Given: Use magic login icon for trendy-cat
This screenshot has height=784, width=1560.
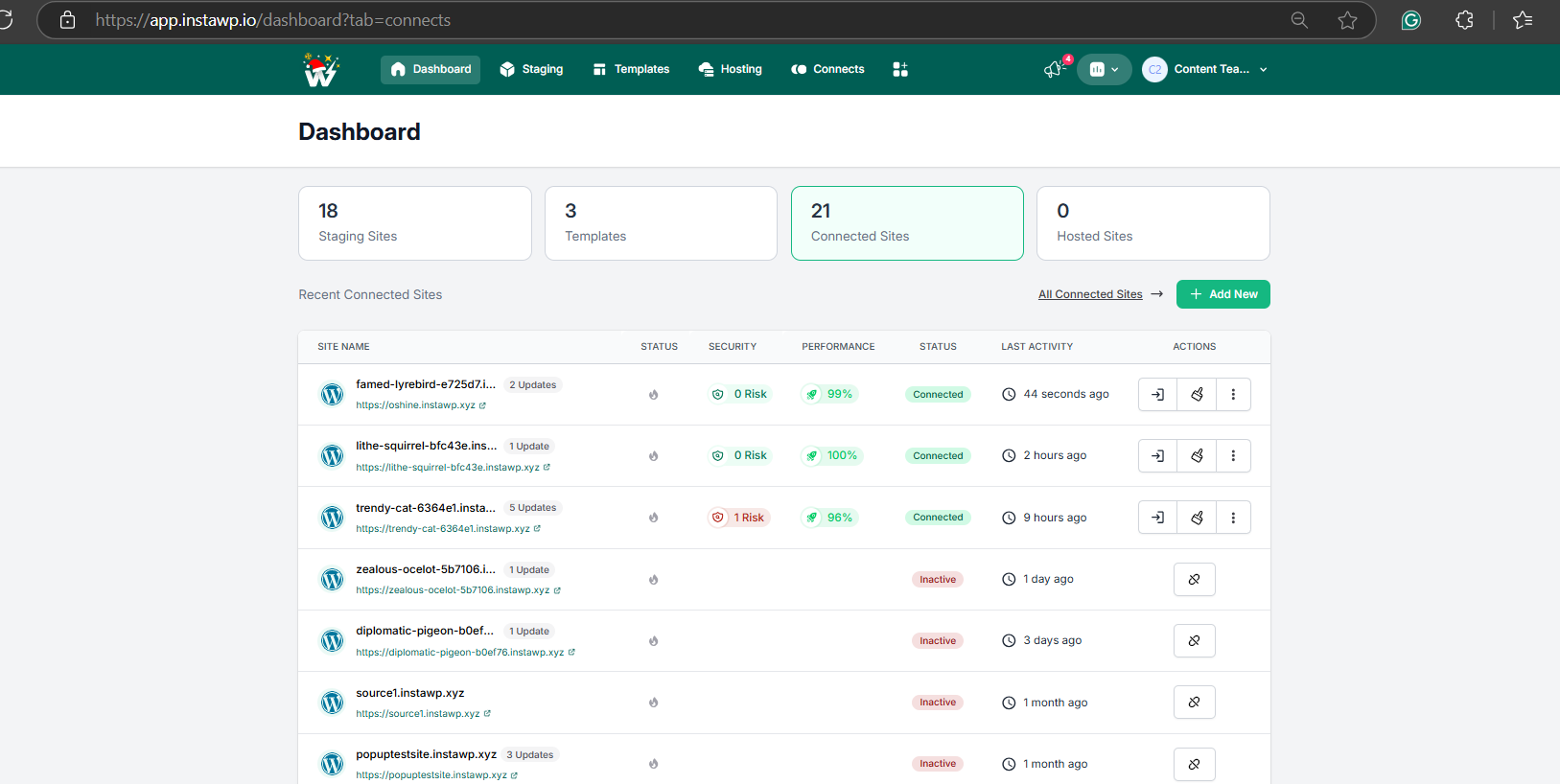Looking at the screenshot, I should point(1157,518).
